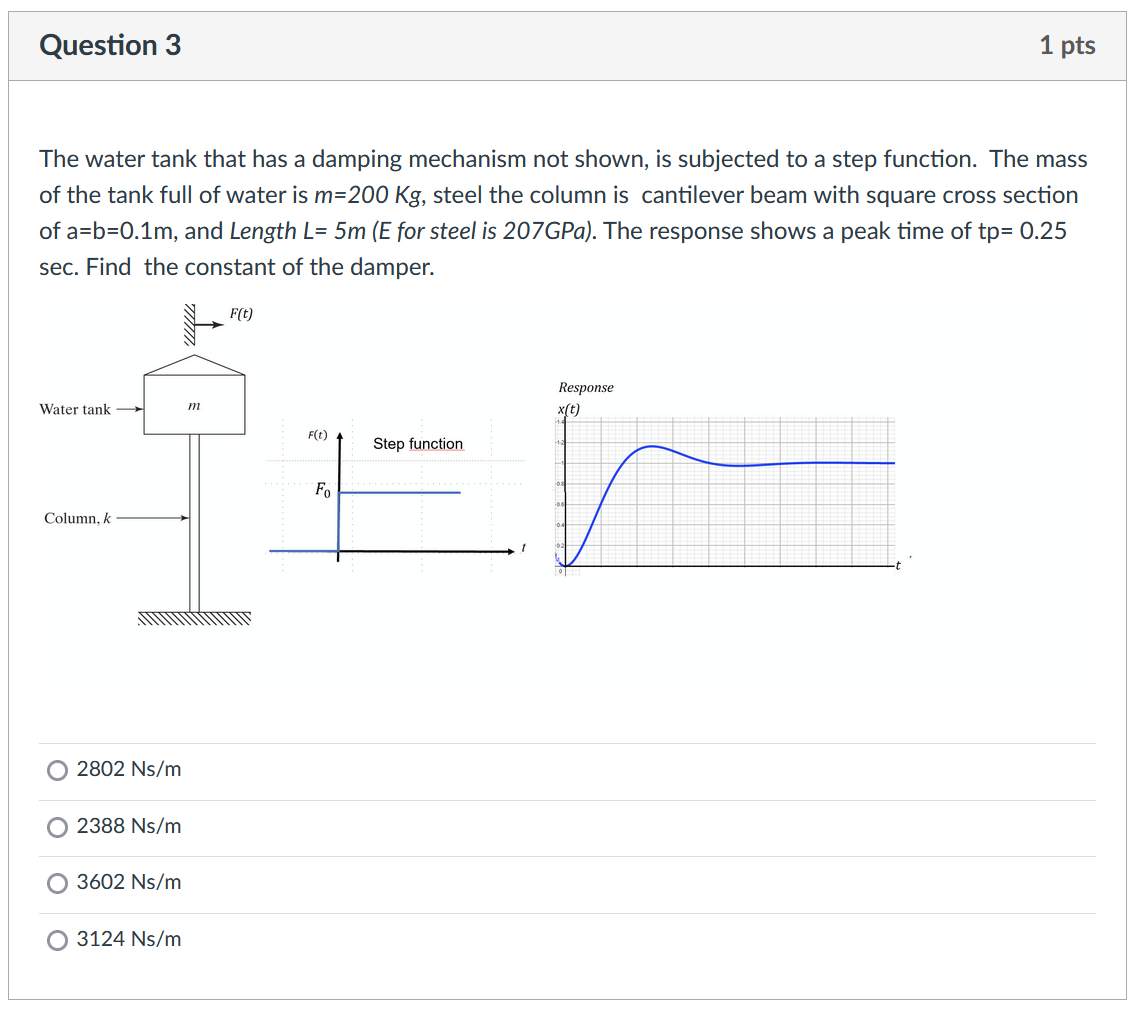
Task: Click the 1 pts label
Action: coord(1068,45)
